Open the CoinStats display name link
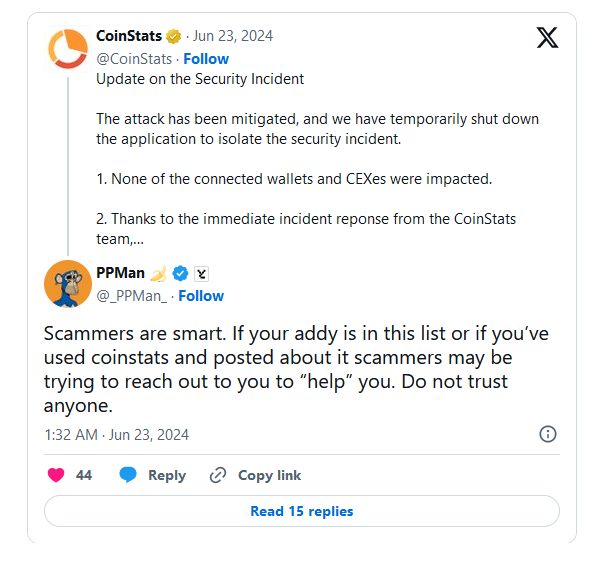This screenshot has height=563, width=600. (x=129, y=37)
